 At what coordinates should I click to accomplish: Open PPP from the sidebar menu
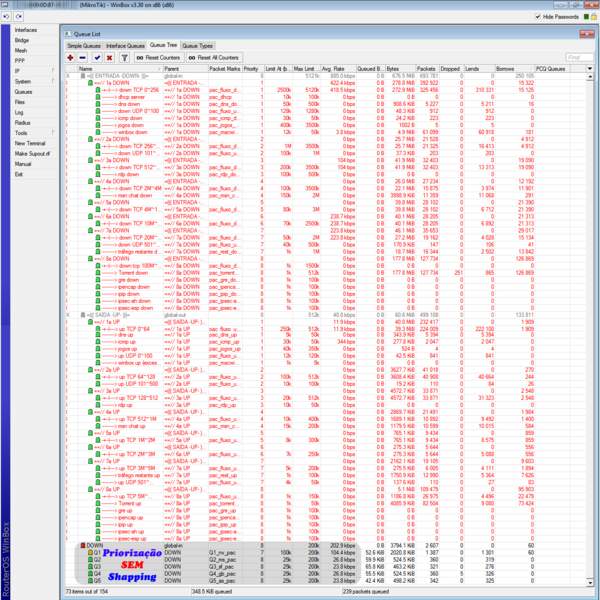(20, 61)
